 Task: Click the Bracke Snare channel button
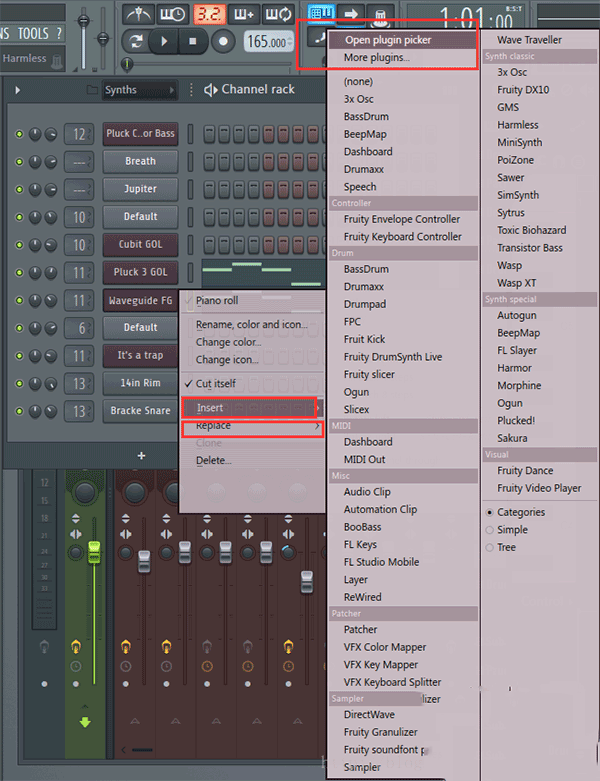pyautogui.click(x=140, y=411)
